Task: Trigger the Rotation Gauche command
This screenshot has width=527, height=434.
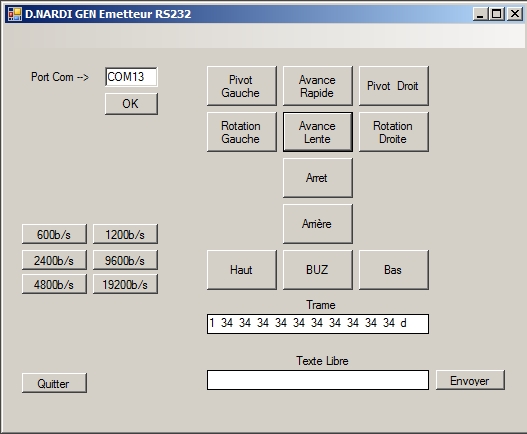Action: (242, 132)
